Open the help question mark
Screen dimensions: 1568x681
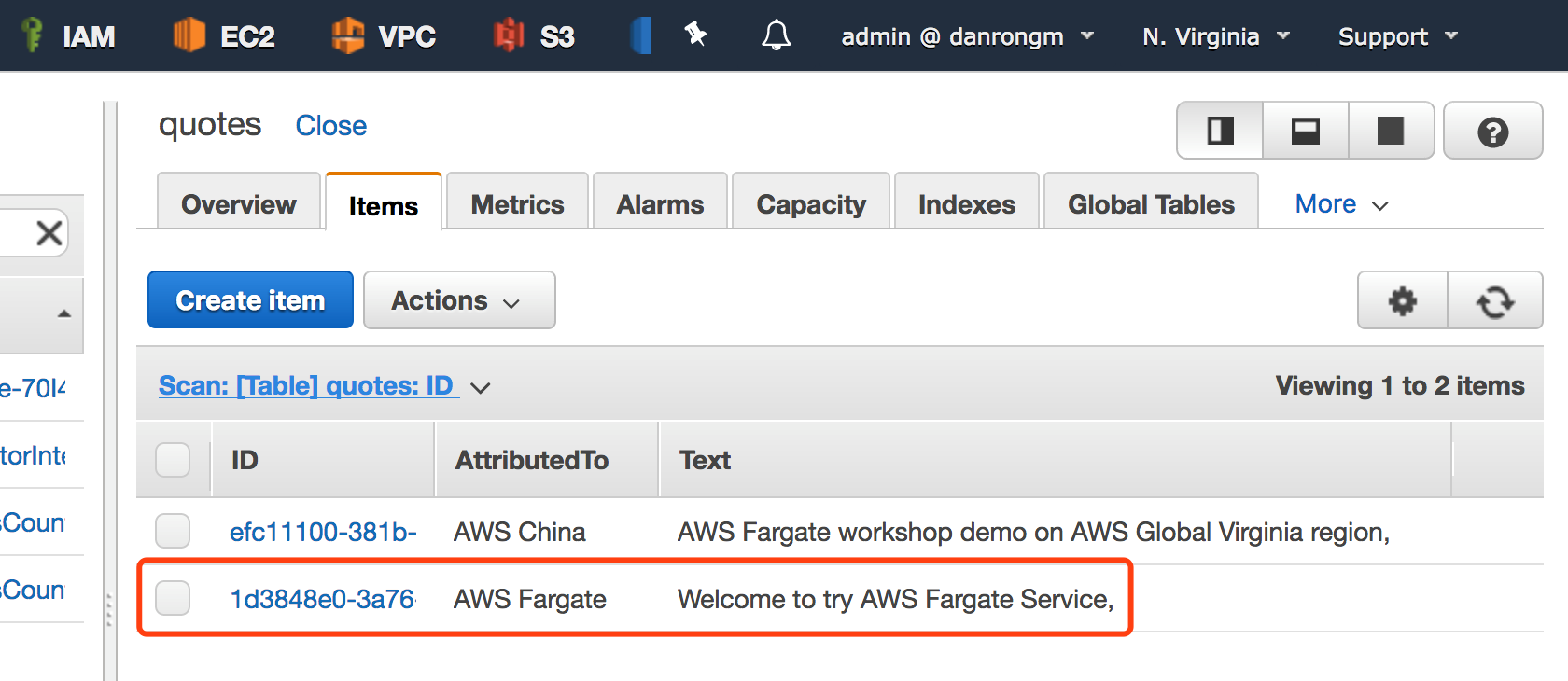coord(1492,132)
